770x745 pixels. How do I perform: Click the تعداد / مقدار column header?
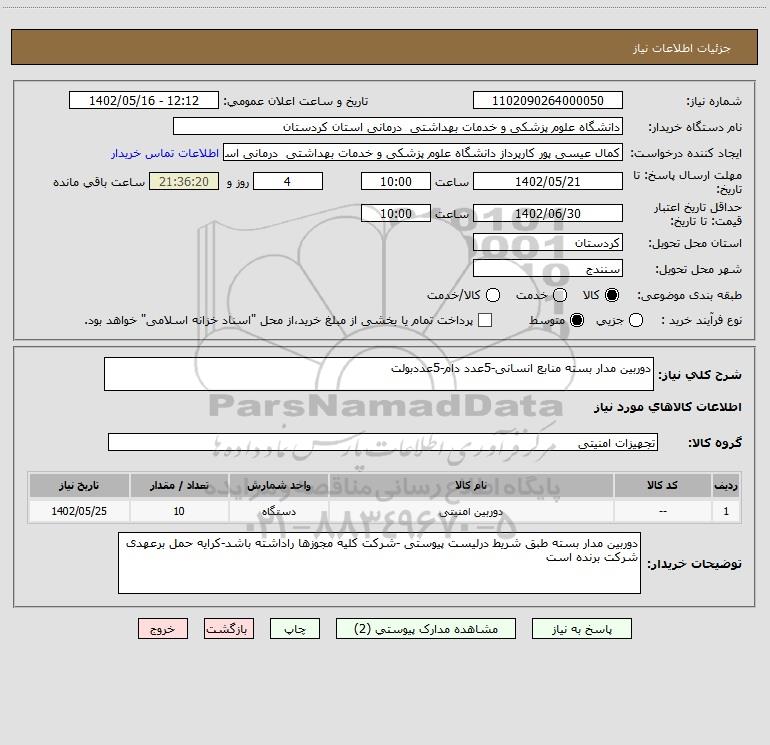pos(179,486)
